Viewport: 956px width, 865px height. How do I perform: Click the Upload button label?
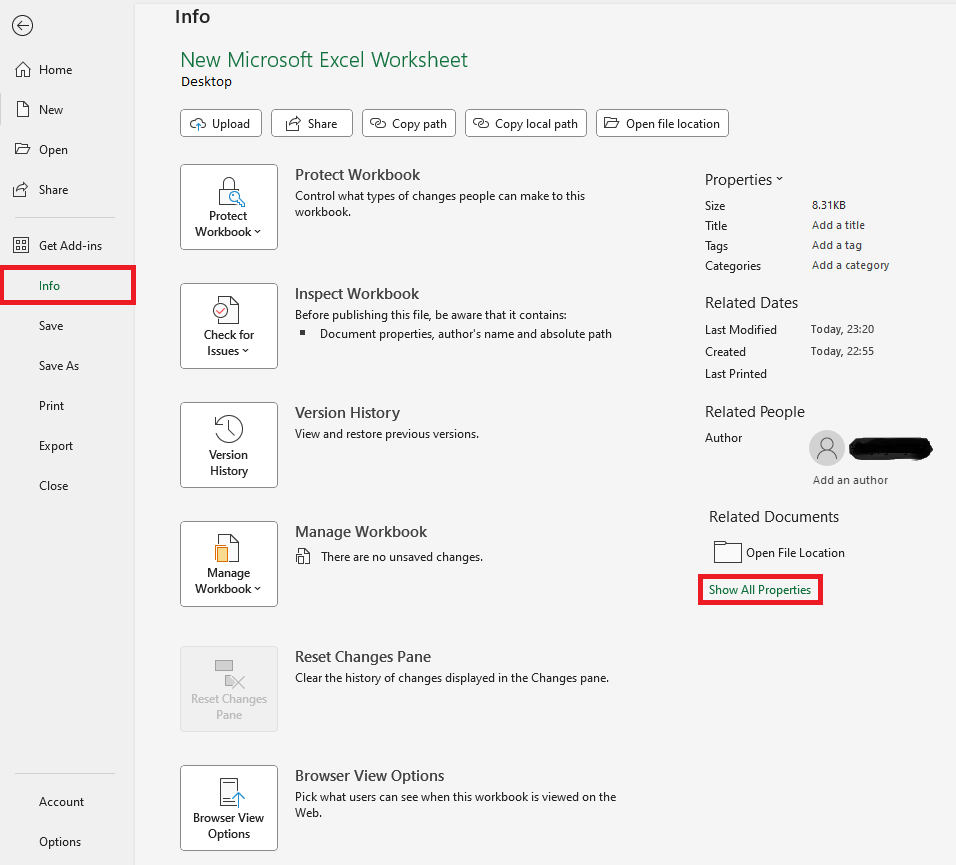click(231, 124)
